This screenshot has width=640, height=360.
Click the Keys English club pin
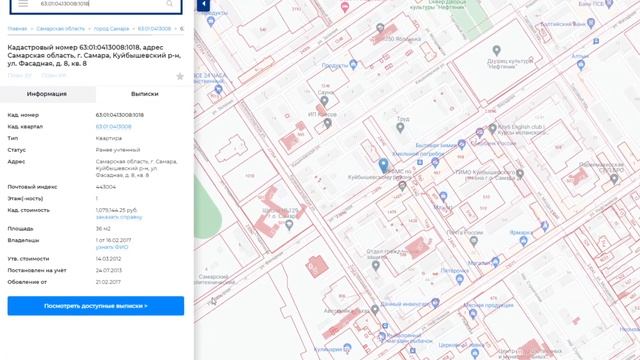click(x=493, y=129)
